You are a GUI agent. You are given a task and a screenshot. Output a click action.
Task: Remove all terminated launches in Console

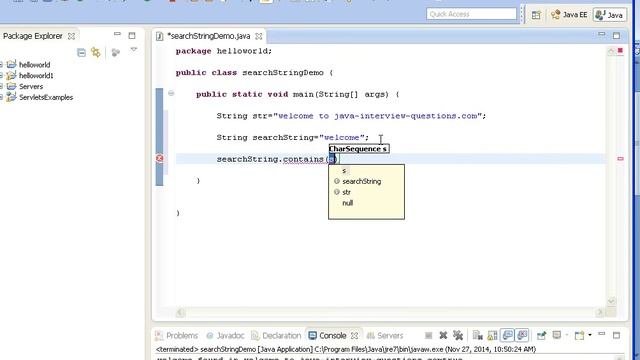(458, 336)
